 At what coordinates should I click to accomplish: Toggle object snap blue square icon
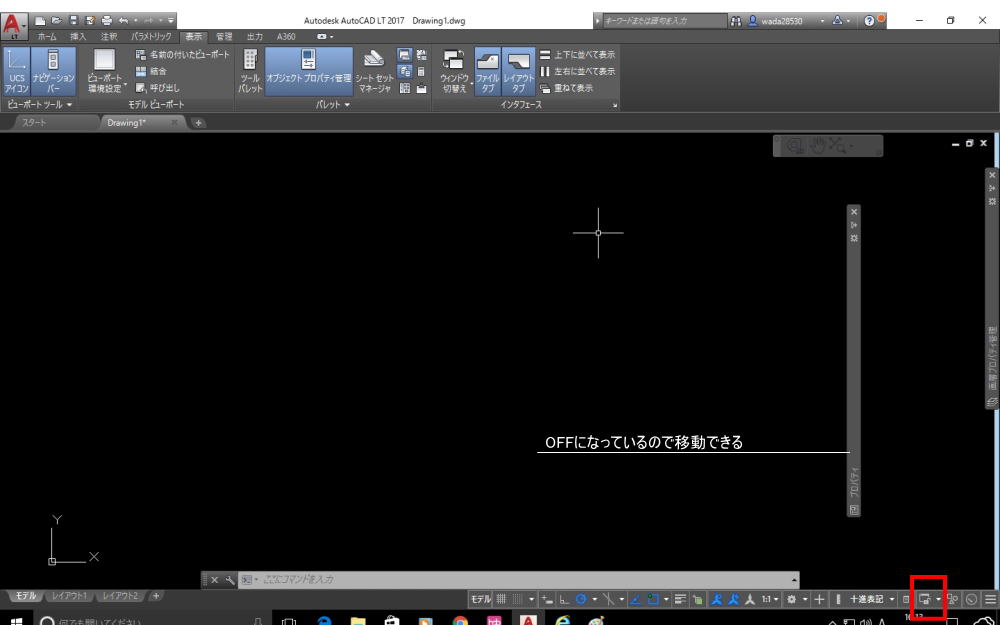652,599
